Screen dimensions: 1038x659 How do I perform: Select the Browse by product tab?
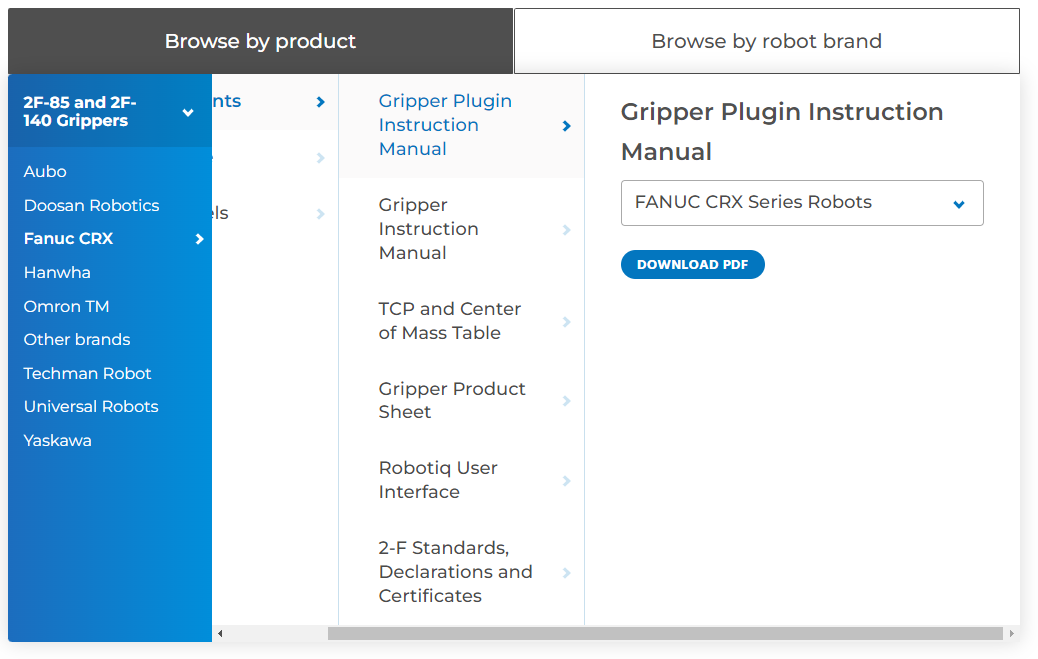(x=261, y=41)
